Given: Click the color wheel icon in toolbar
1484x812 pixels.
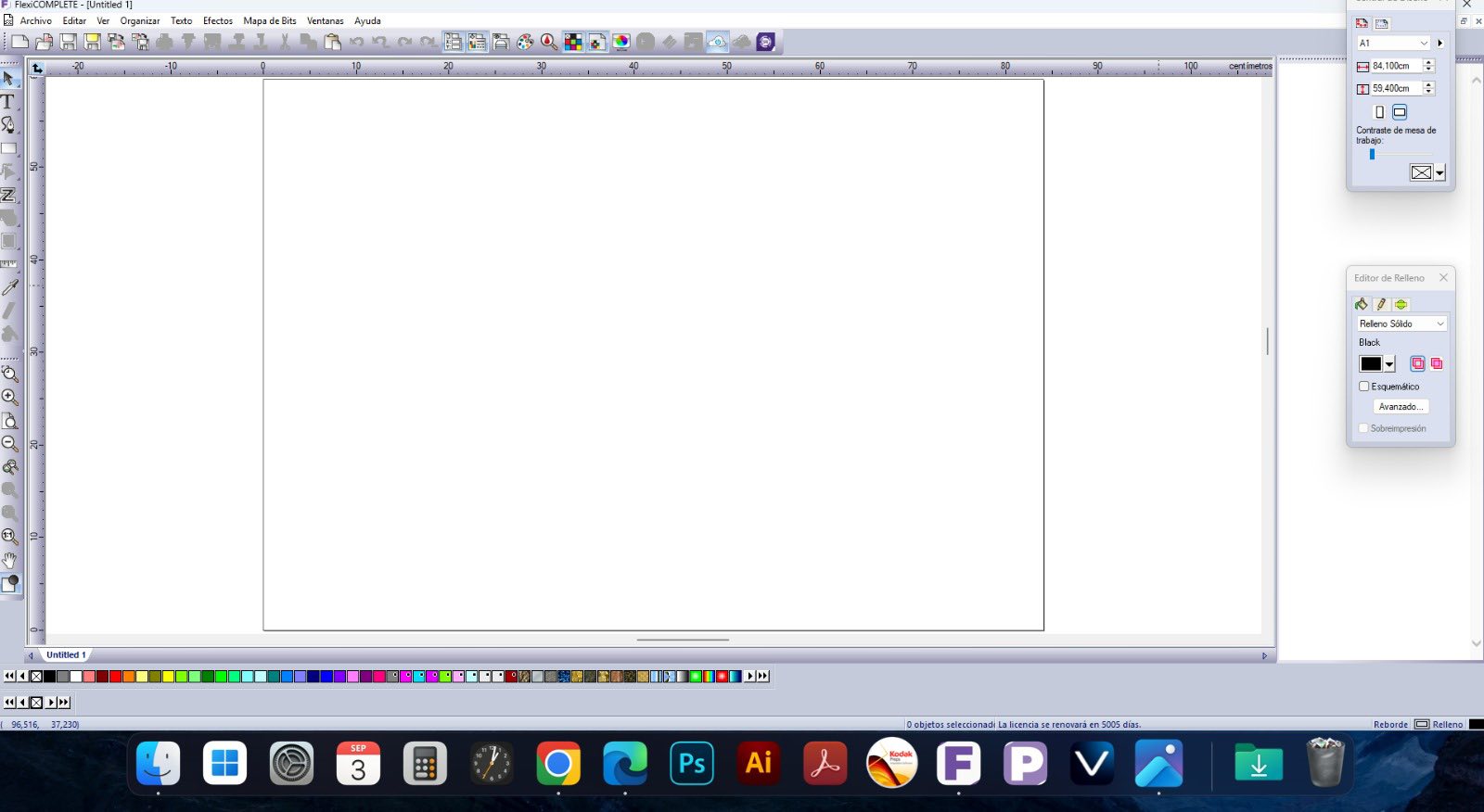Looking at the screenshot, I should [x=621, y=42].
